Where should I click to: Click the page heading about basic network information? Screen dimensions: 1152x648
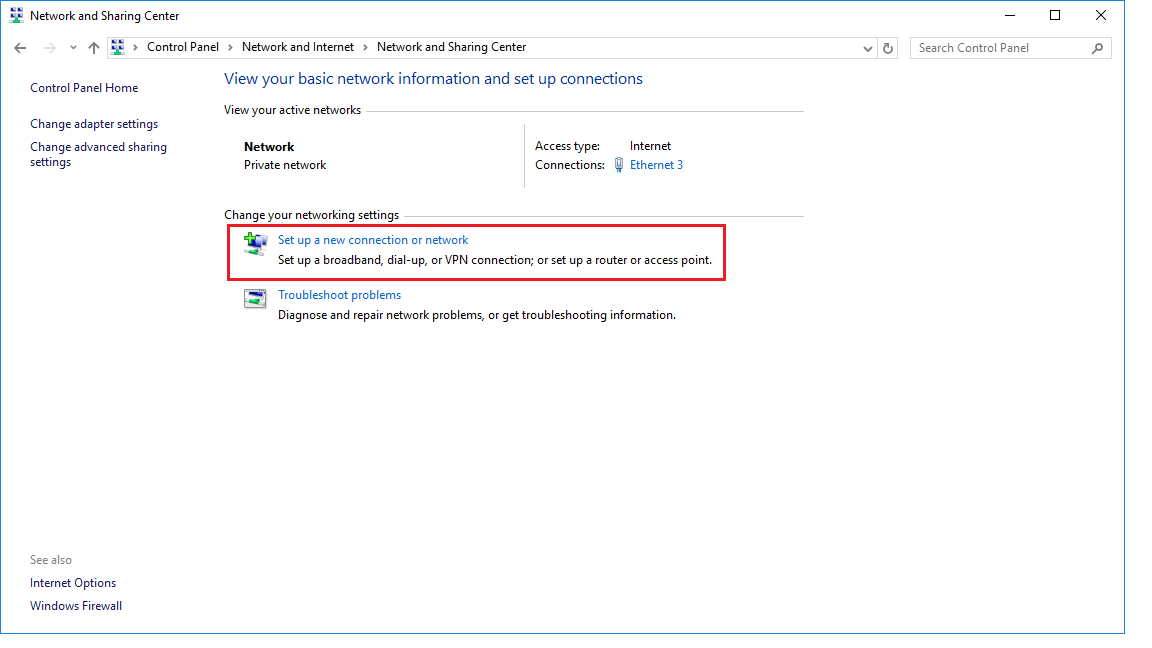point(433,79)
